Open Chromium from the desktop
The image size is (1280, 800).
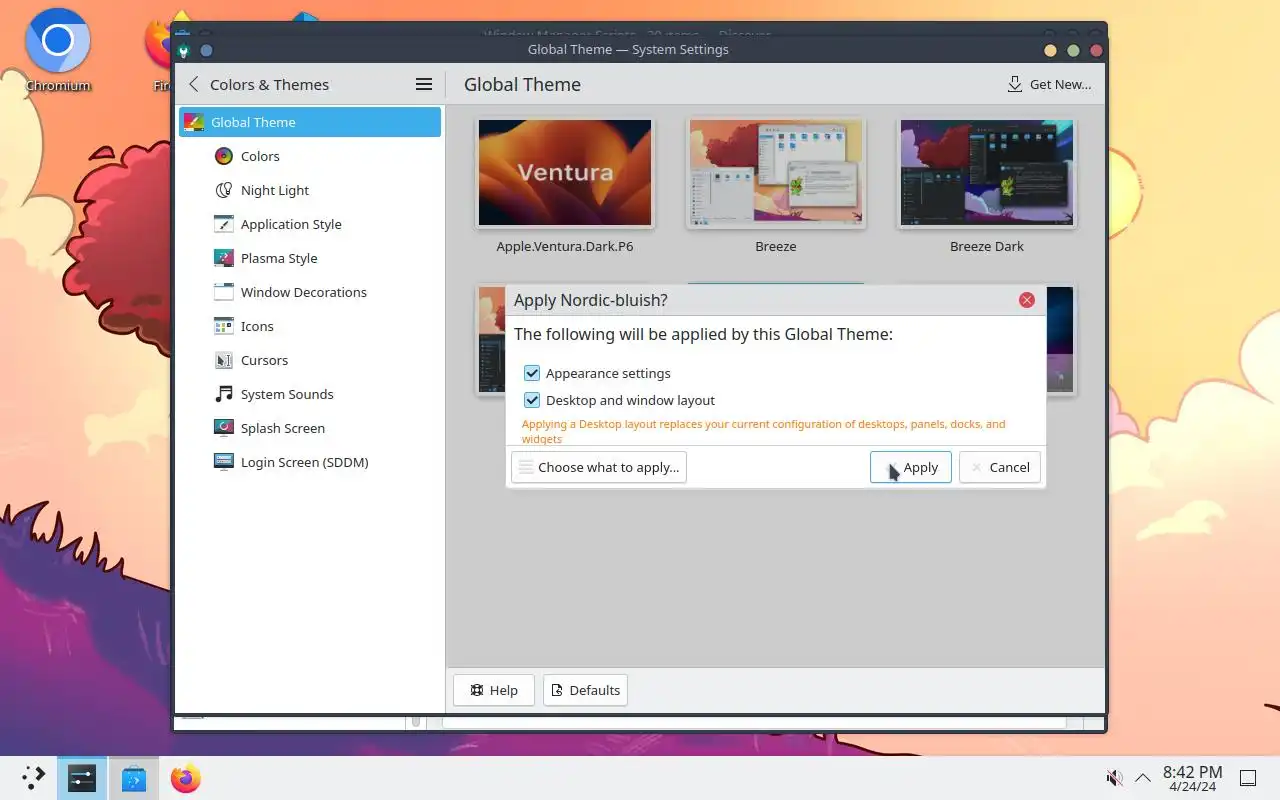click(58, 50)
